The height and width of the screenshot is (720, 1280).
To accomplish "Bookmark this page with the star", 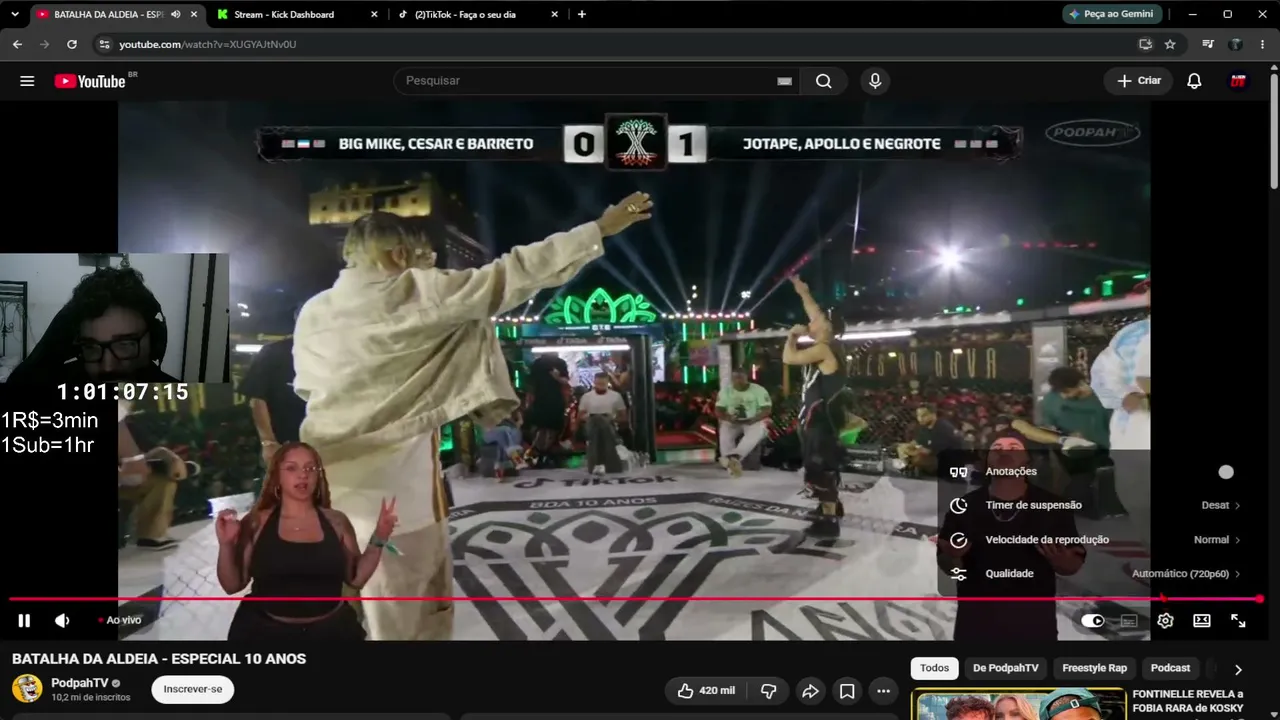I will point(1170,44).
